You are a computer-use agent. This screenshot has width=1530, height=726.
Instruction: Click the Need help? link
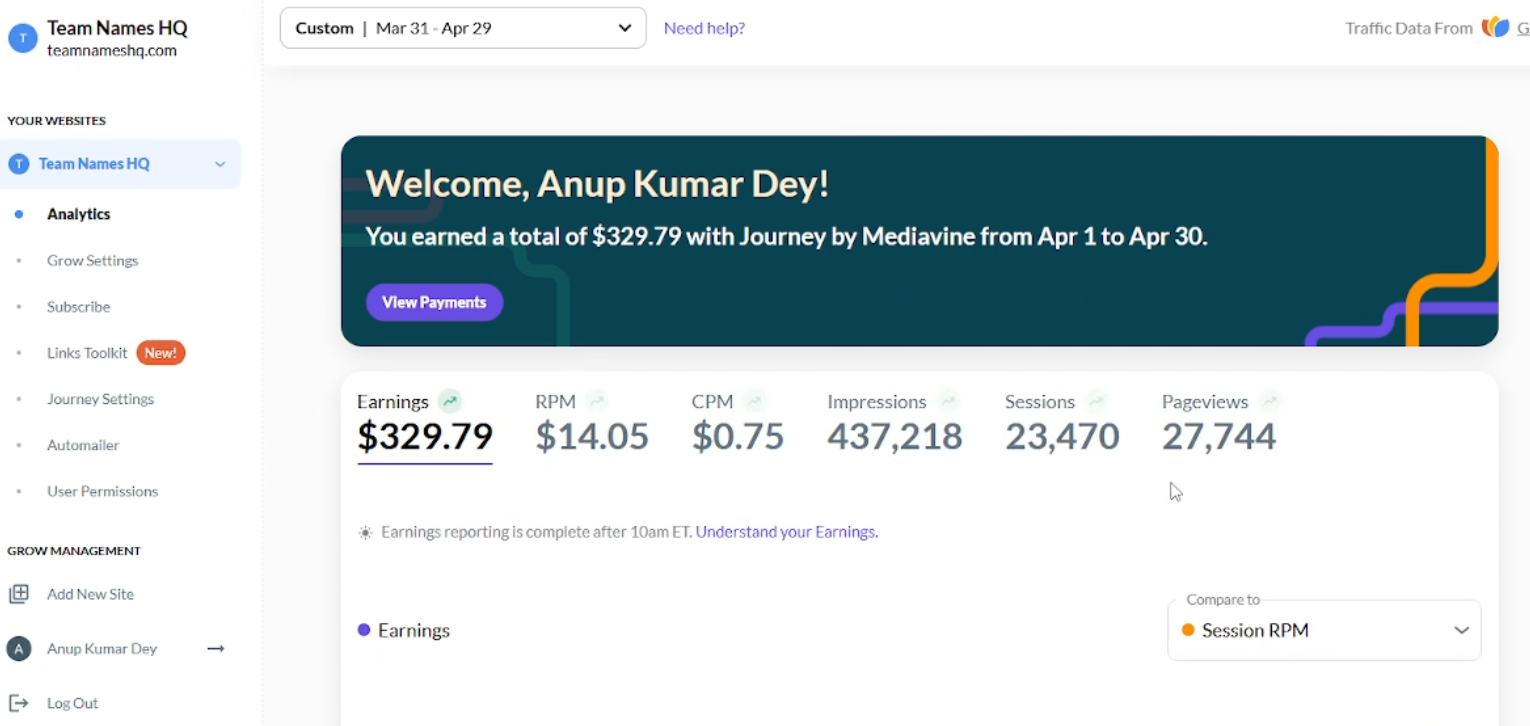704,28
